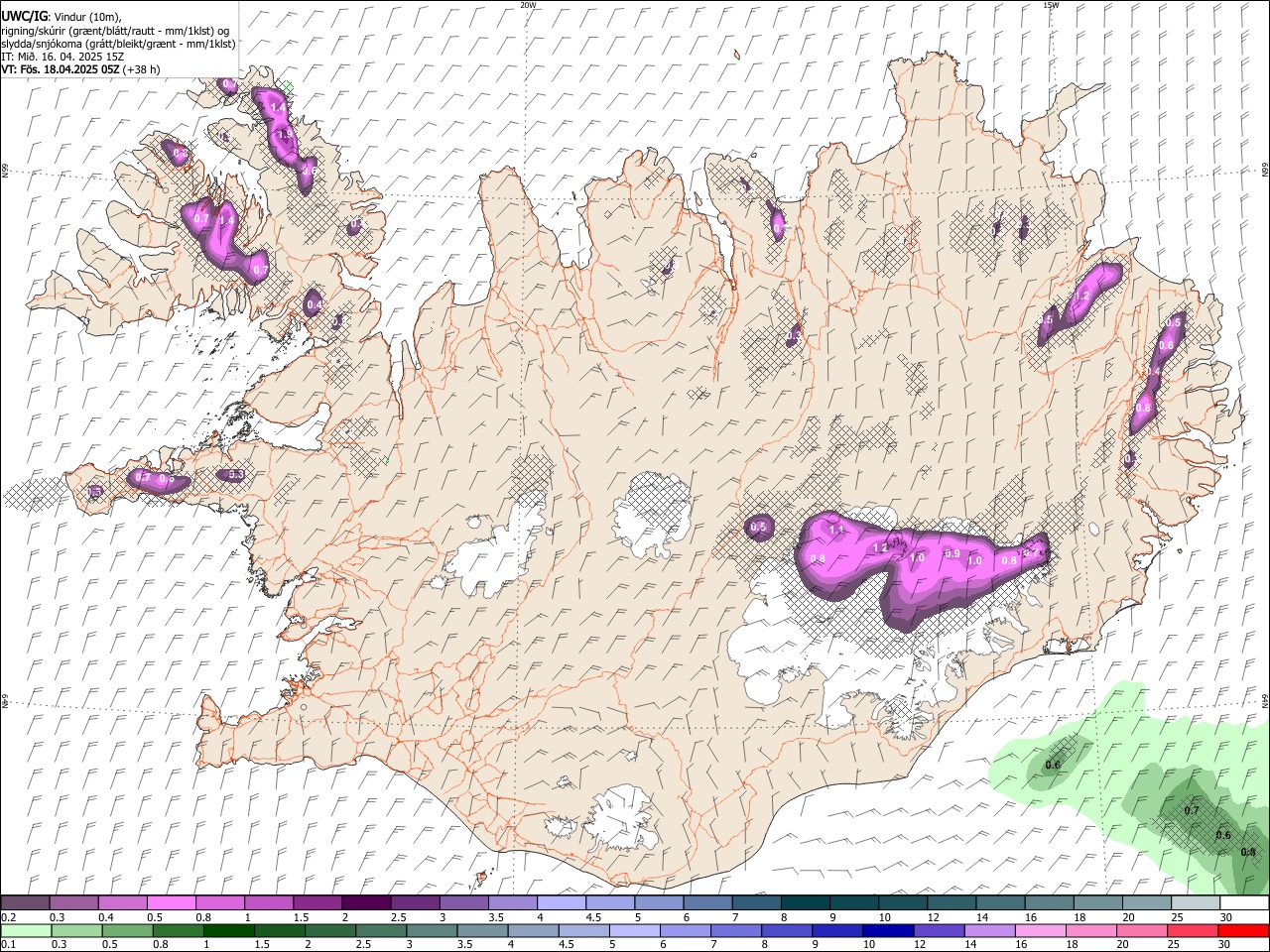Pick the violet swatch between 14 and 16, lower row
The image size is (1270, 952).
(990, 930)
